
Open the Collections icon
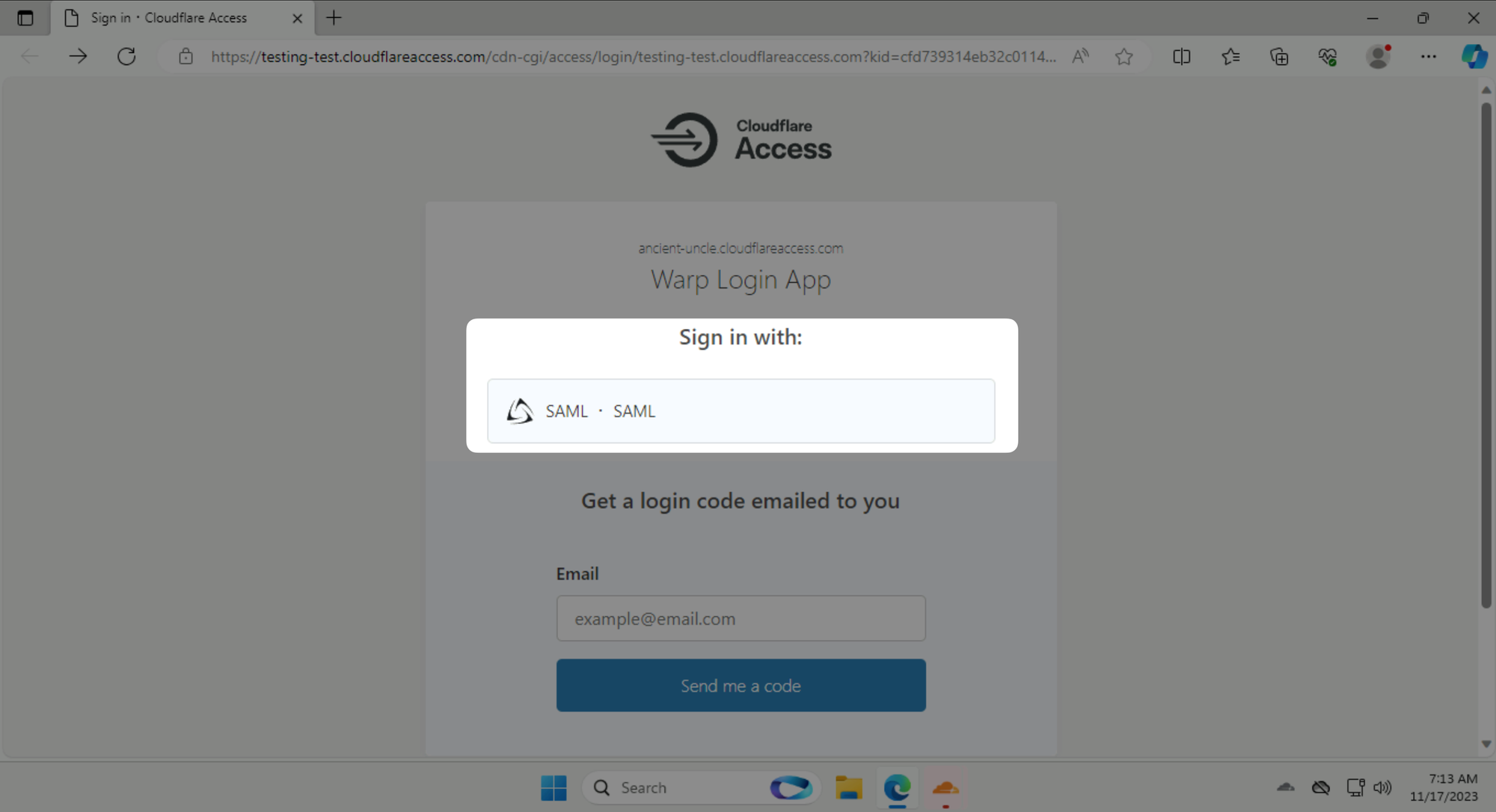[x=1279, y=56]
